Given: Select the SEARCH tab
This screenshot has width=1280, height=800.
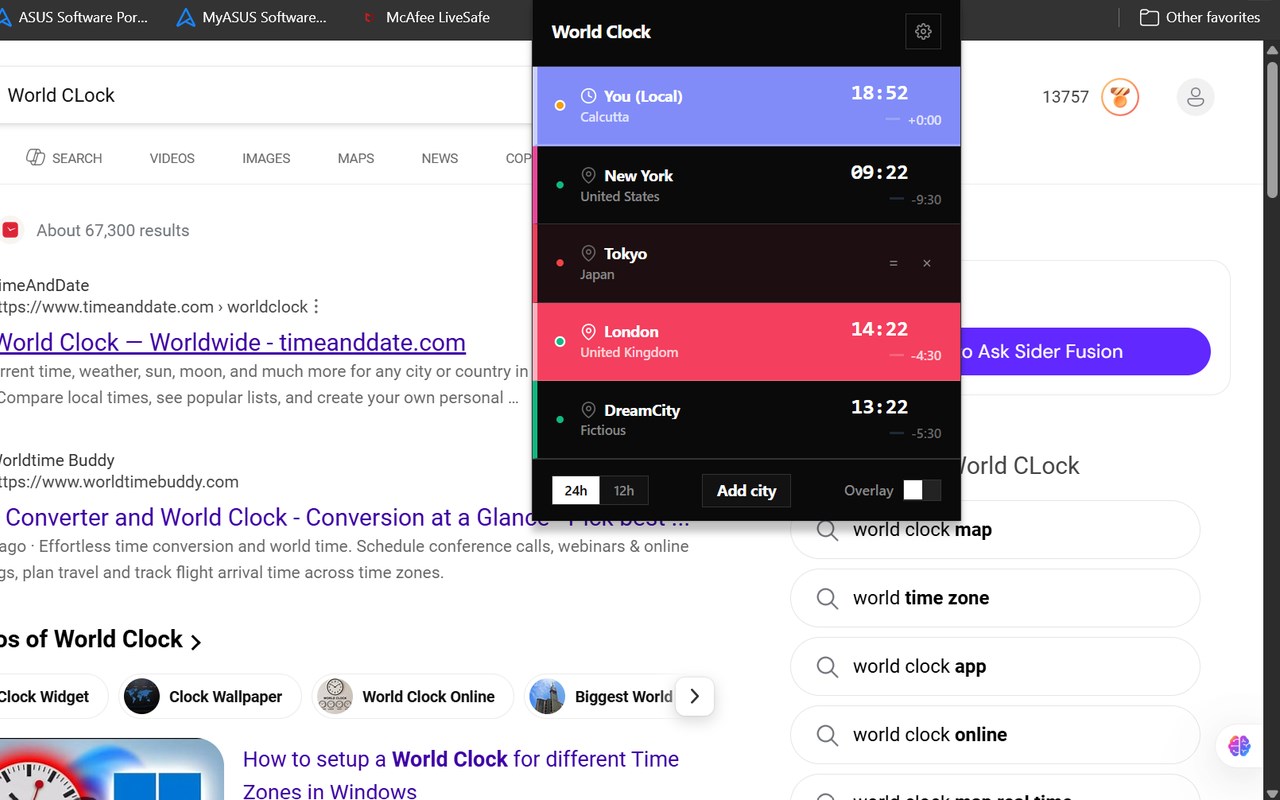Looking at the screenshot, I should pyautogui.click(x=64, y=158).
